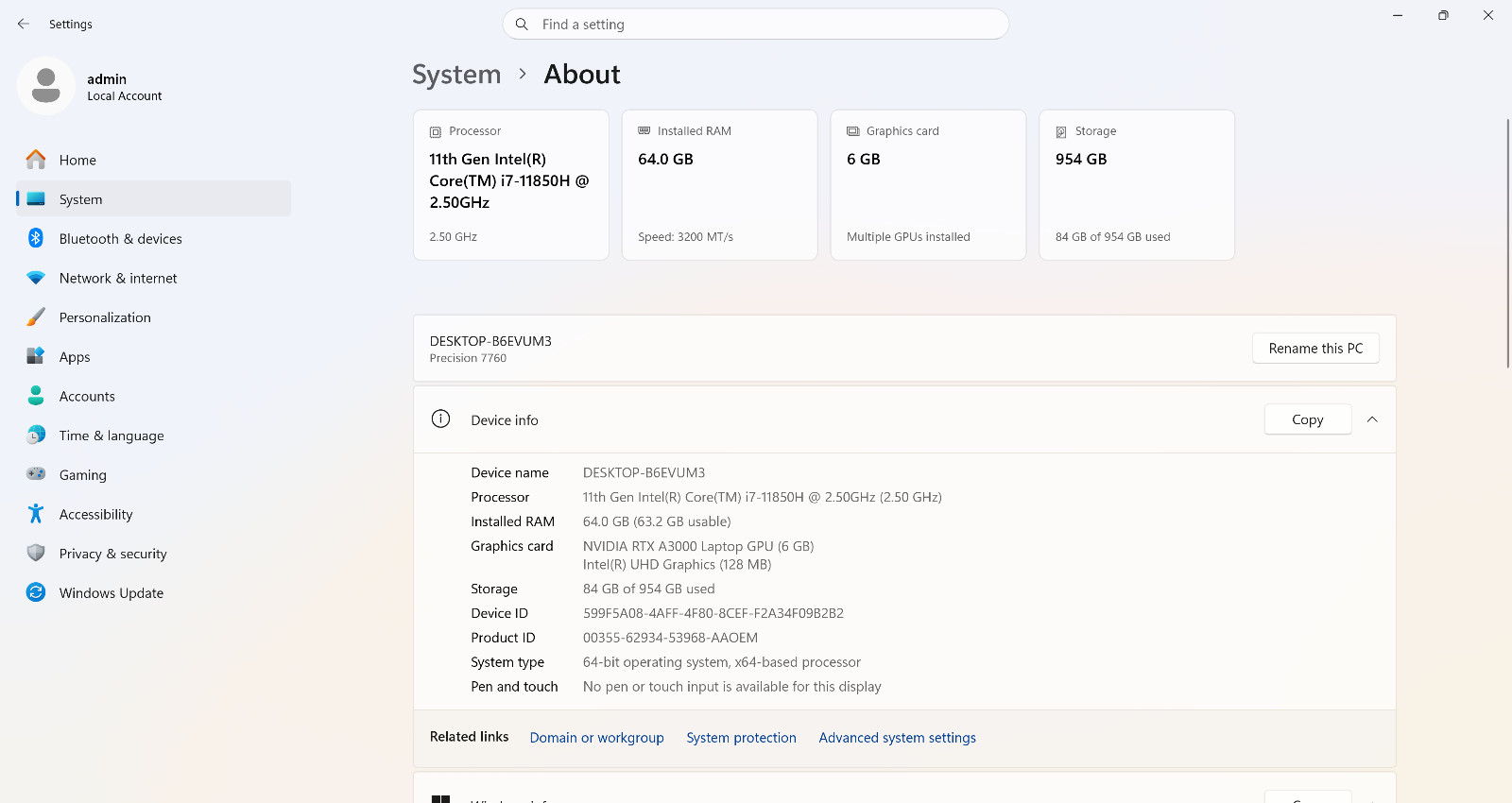
Task: Click the Installed RAM 64.0 GB card
Action: point(719,185)
